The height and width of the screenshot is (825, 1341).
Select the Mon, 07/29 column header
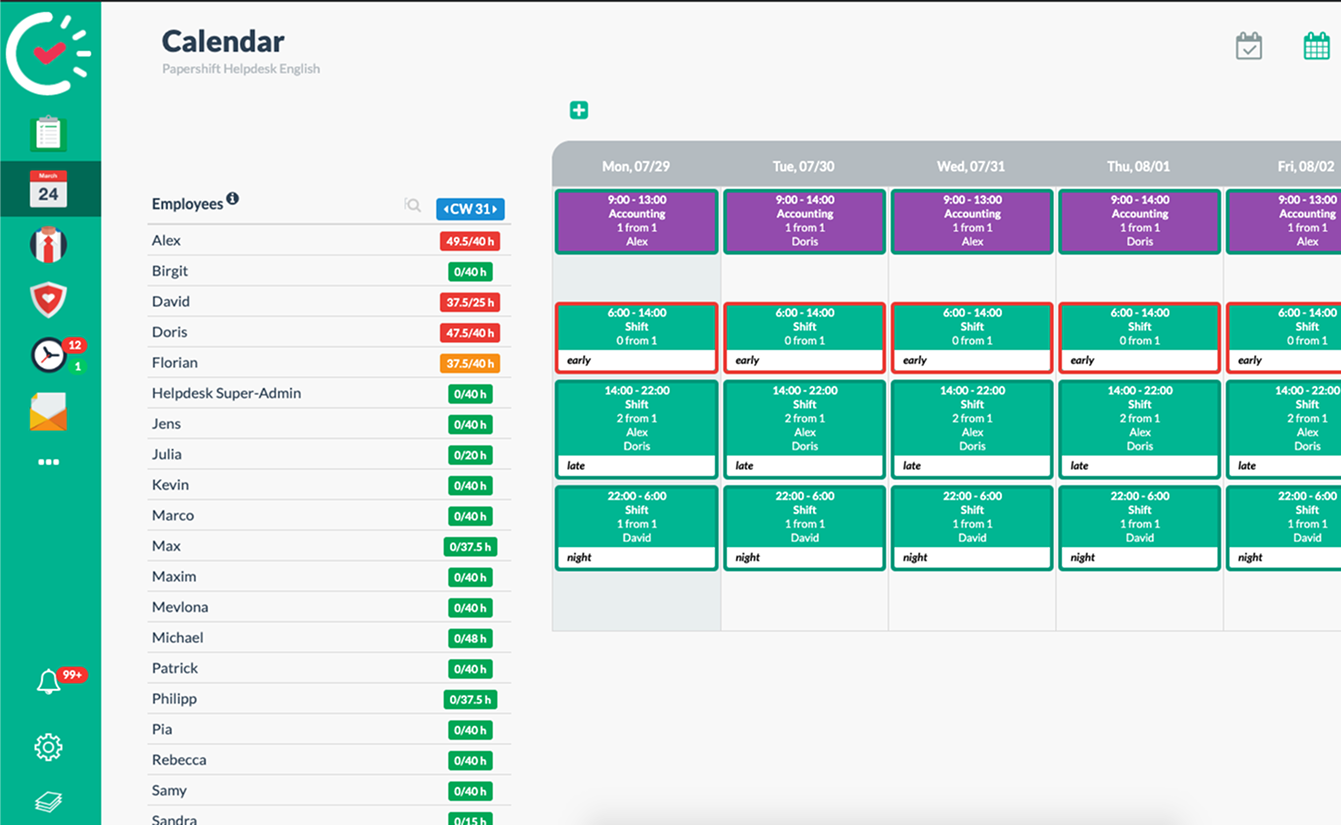[636, 166]
